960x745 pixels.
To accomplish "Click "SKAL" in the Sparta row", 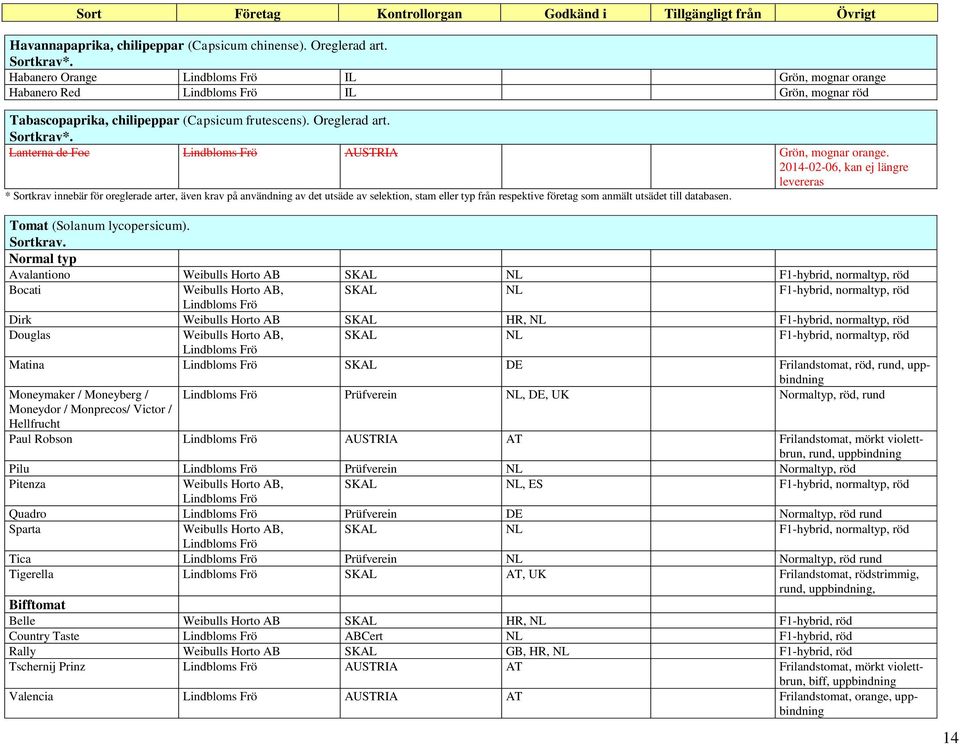I will coord(361,529).
